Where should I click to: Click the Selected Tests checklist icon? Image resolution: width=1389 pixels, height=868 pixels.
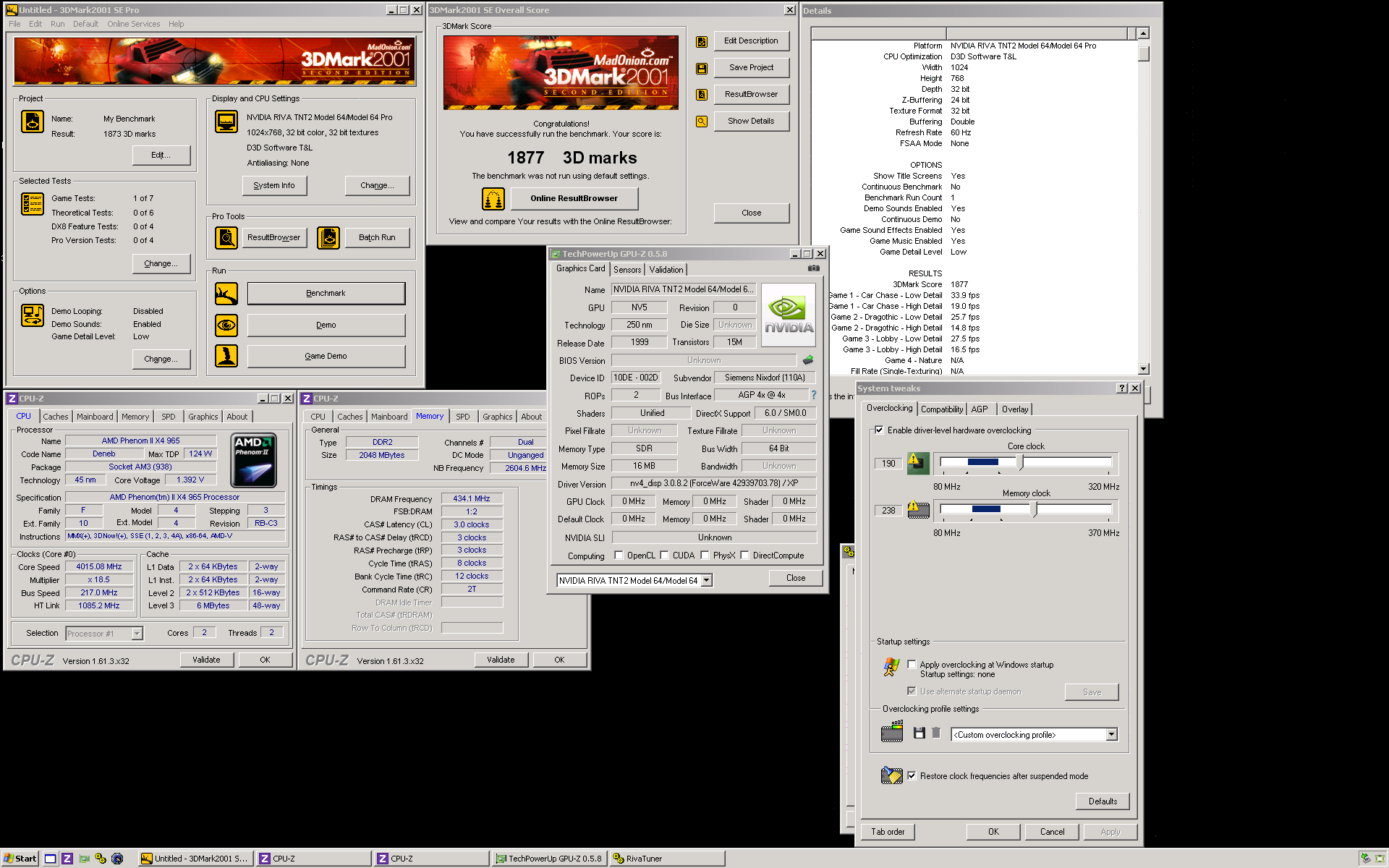[x=33, y=205]
